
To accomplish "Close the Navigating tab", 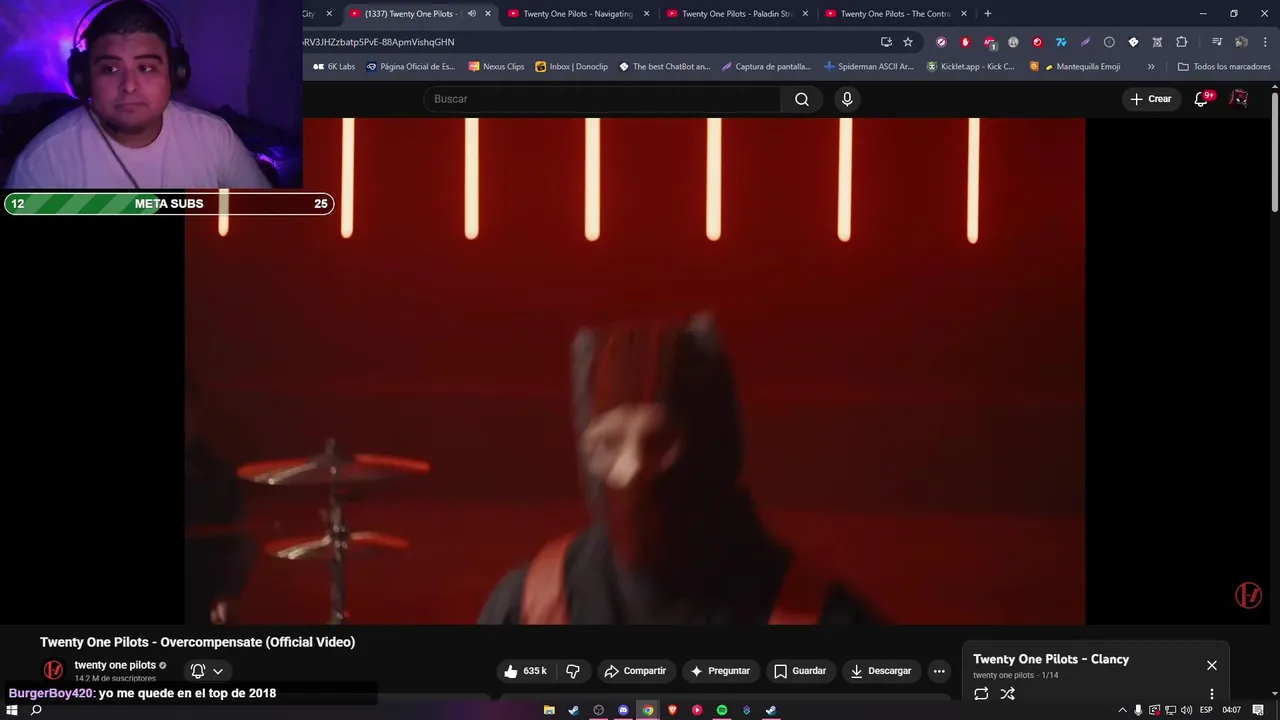I will tap(647, 14).
